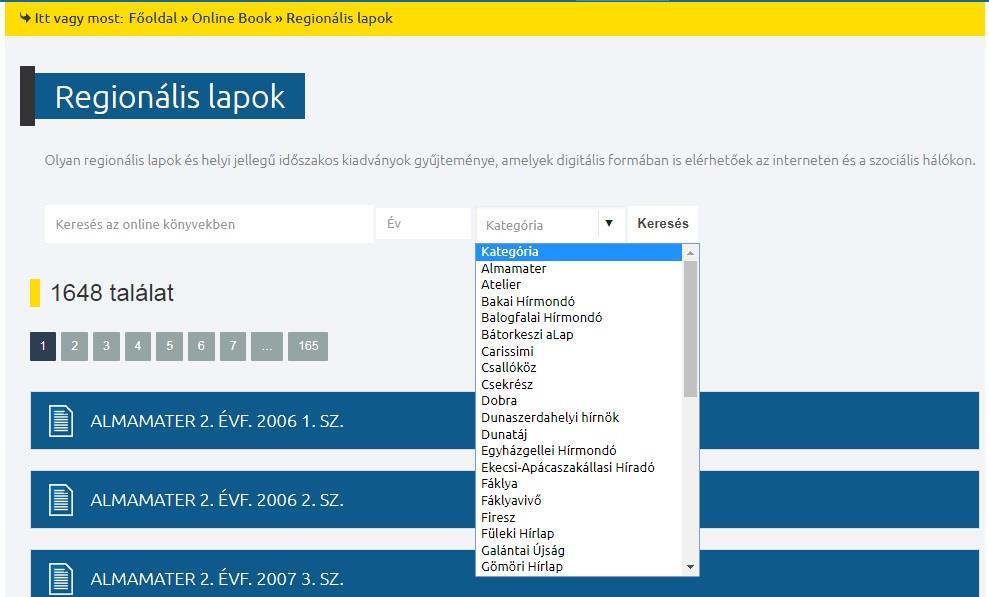The height and width of the screenshot is (597, 989).
Task: Click the '1648 találat' results count
Action: point(112,293)
